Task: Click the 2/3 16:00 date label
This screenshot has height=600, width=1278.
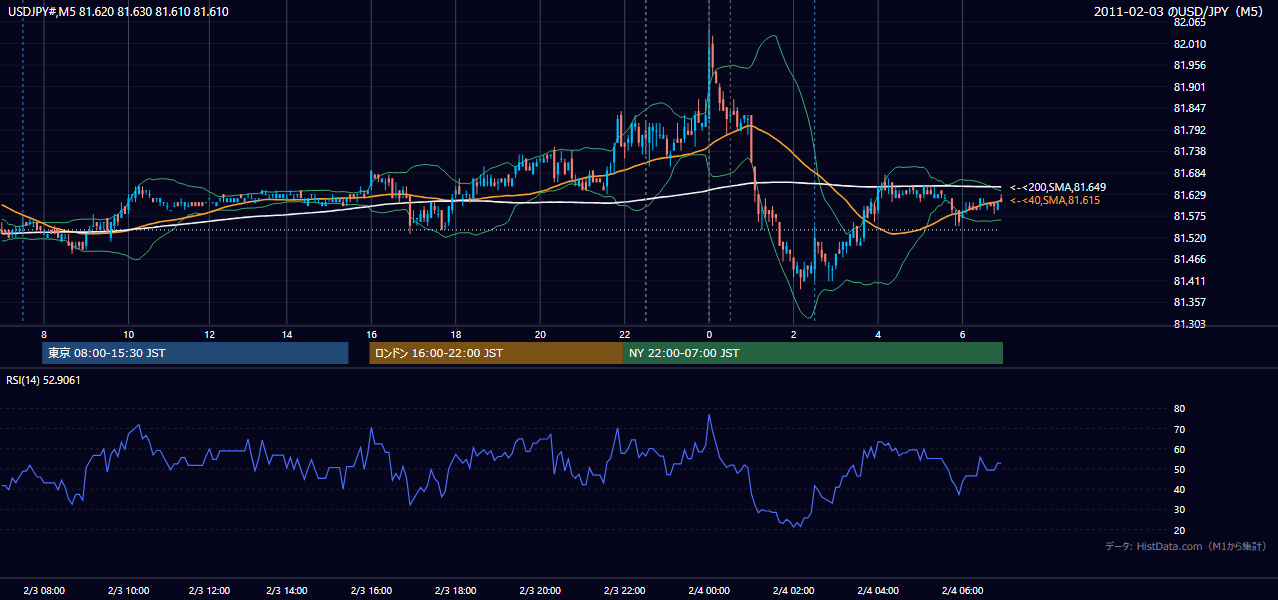Action: pyautogui.click(x=372, y=590)
